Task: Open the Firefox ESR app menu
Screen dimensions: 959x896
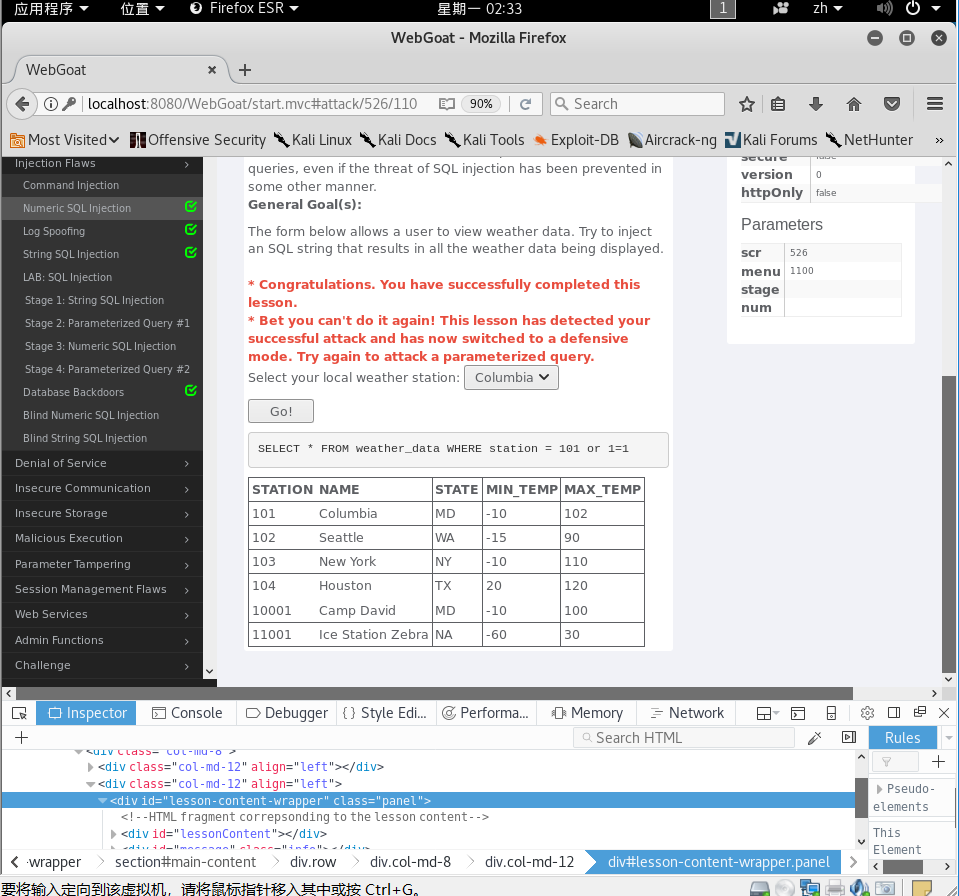Action: tap(244, 9)
